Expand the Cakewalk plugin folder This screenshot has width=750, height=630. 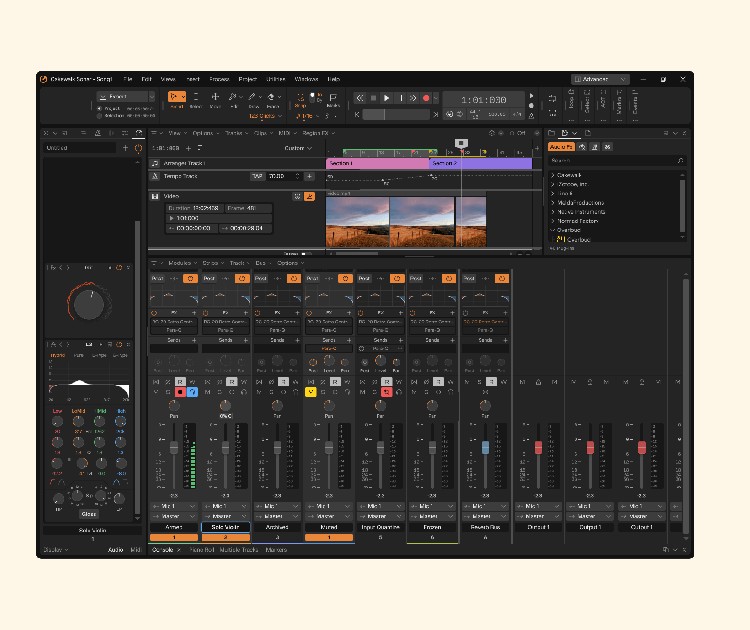(x=553, y=175)
